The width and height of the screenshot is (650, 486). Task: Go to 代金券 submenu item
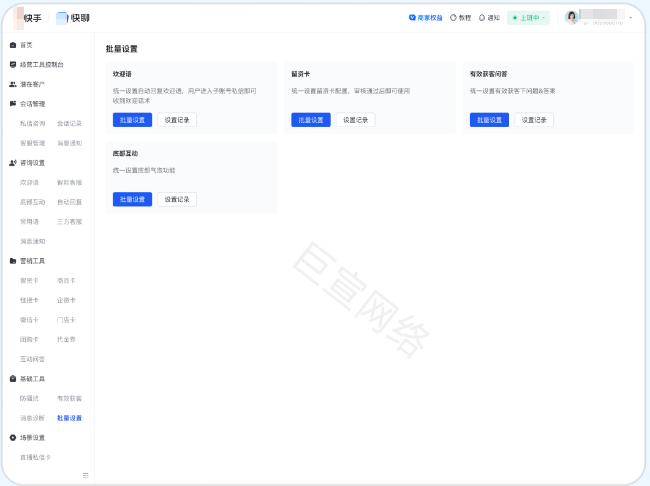[x=66, y=339]
